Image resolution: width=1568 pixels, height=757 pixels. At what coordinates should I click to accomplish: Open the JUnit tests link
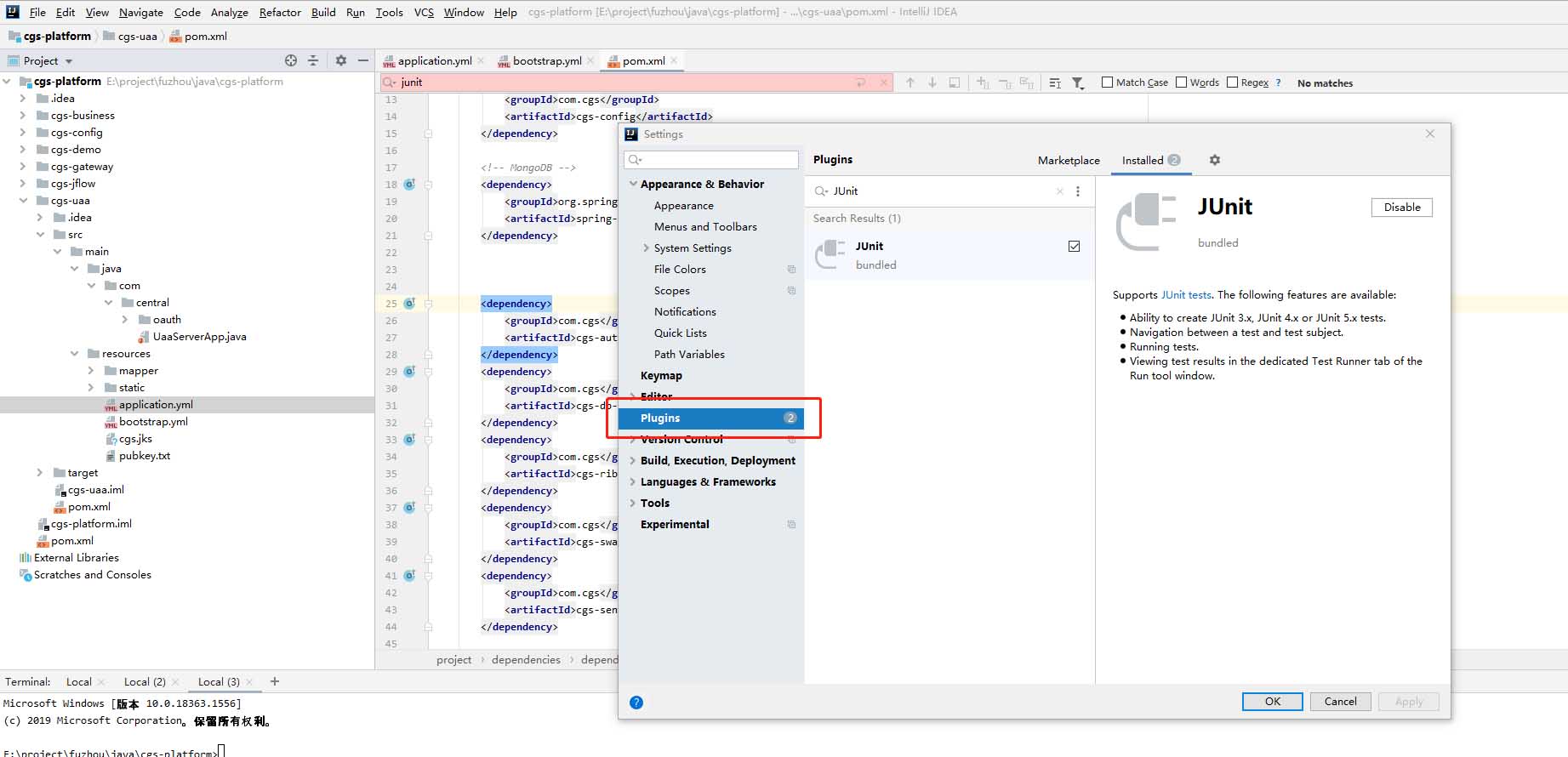(1186, 295)
